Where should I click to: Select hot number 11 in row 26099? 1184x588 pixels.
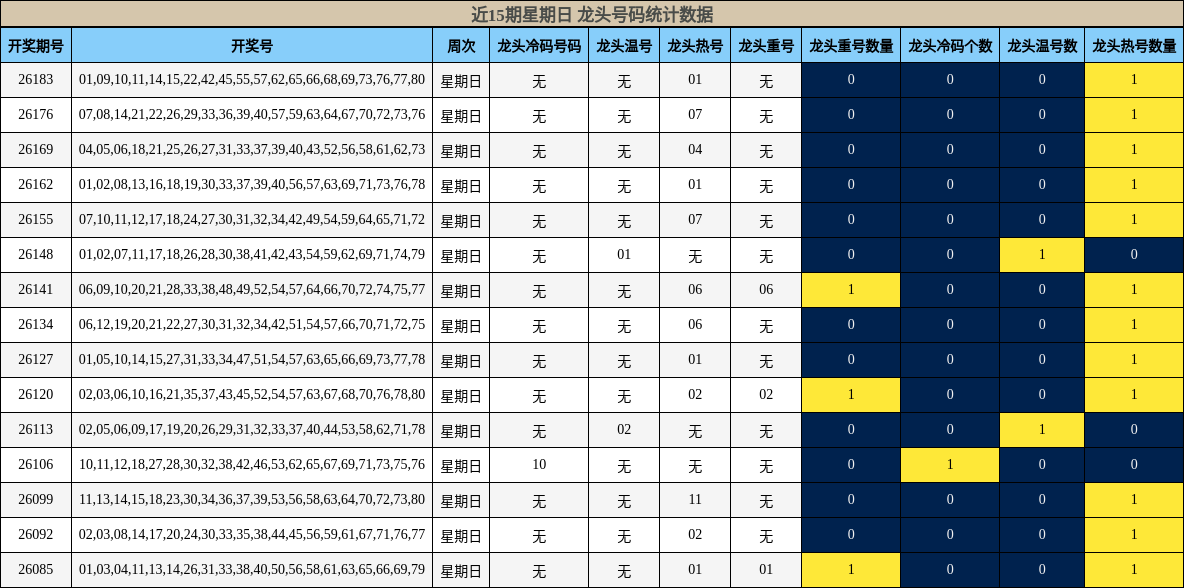pos(695,500)
